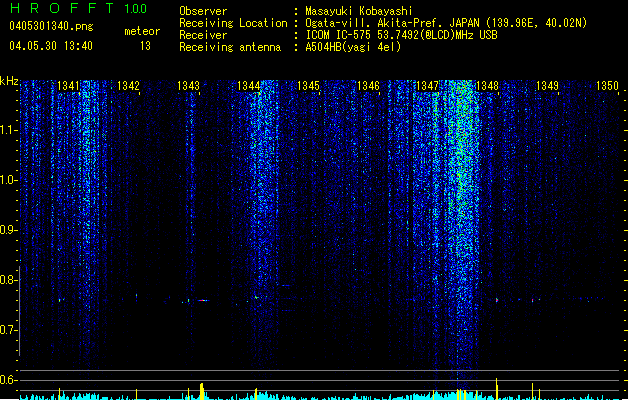Click the red meteor echo after 1343
Image resolution: width=629 pixels, height=400 pixels.
pos(203,300)
